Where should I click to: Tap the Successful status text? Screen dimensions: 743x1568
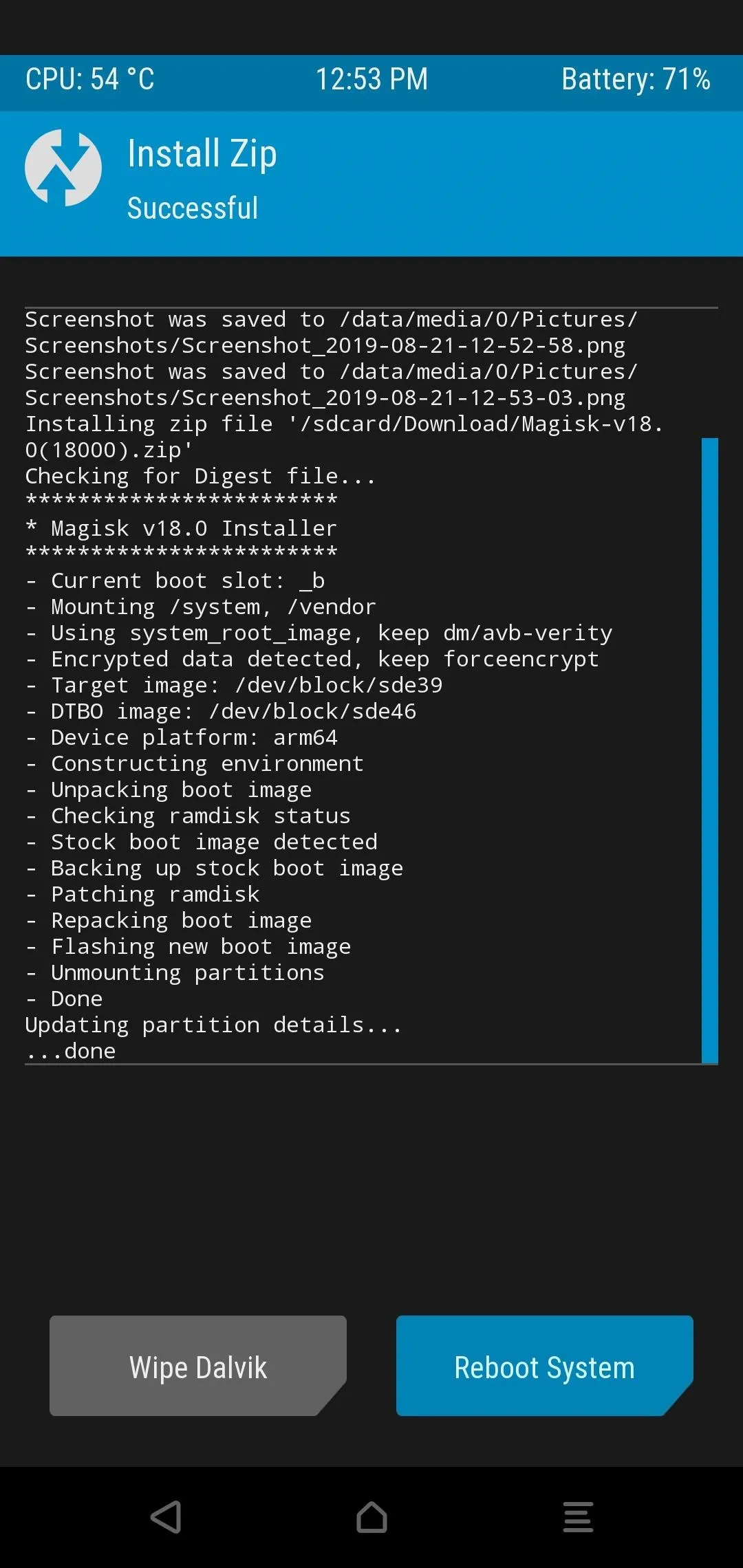193,208
